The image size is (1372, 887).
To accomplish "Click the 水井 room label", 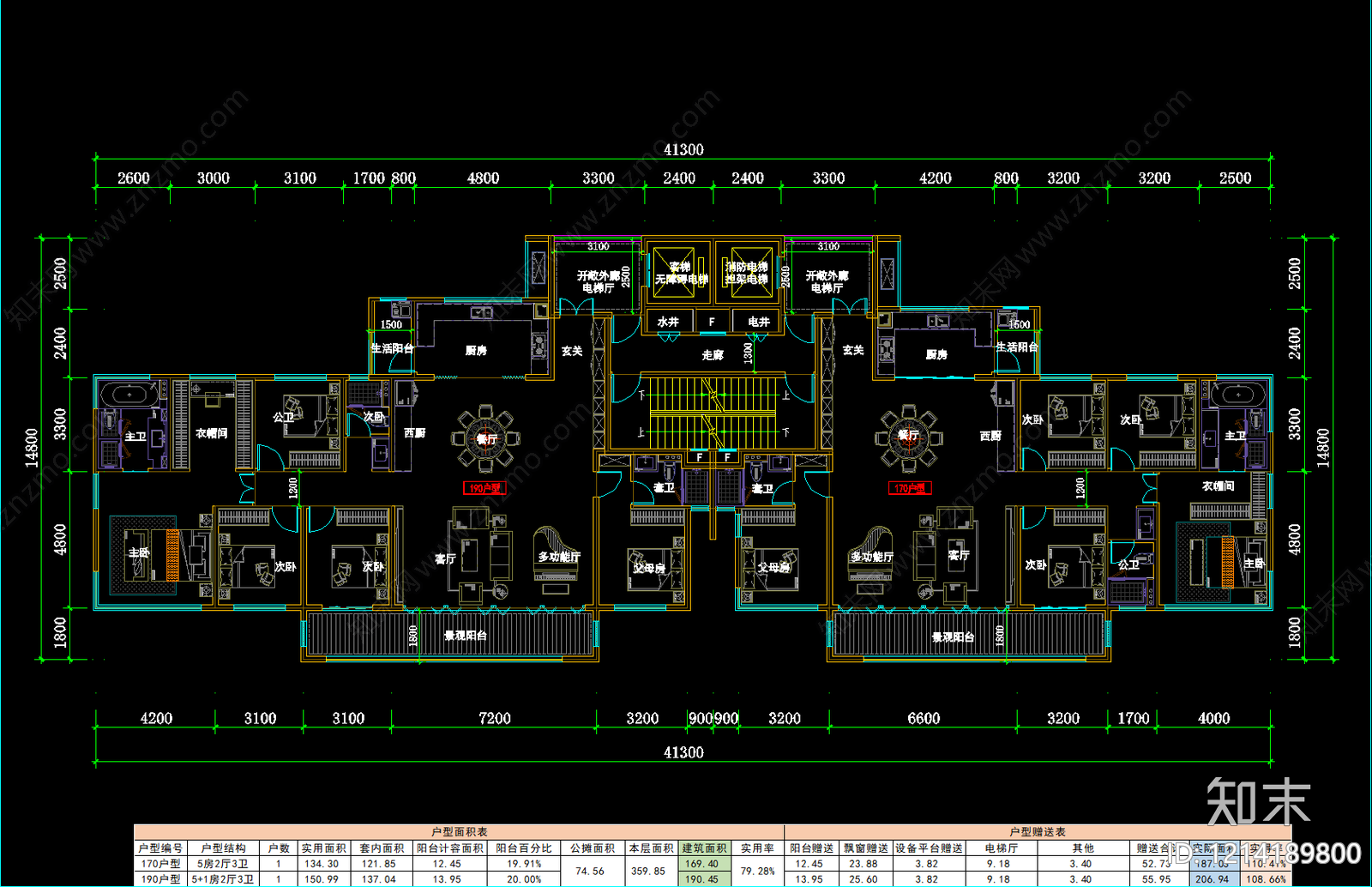I will click(x=668, y=322).
